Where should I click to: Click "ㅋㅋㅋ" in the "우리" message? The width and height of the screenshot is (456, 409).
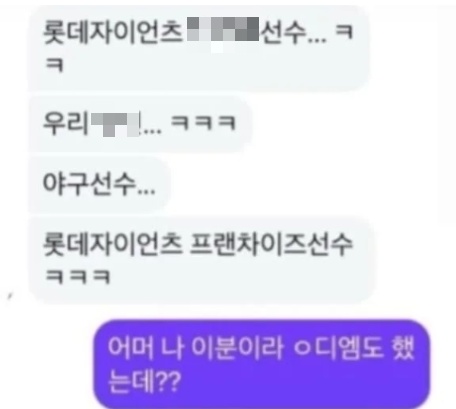click(x=204, y=122)
